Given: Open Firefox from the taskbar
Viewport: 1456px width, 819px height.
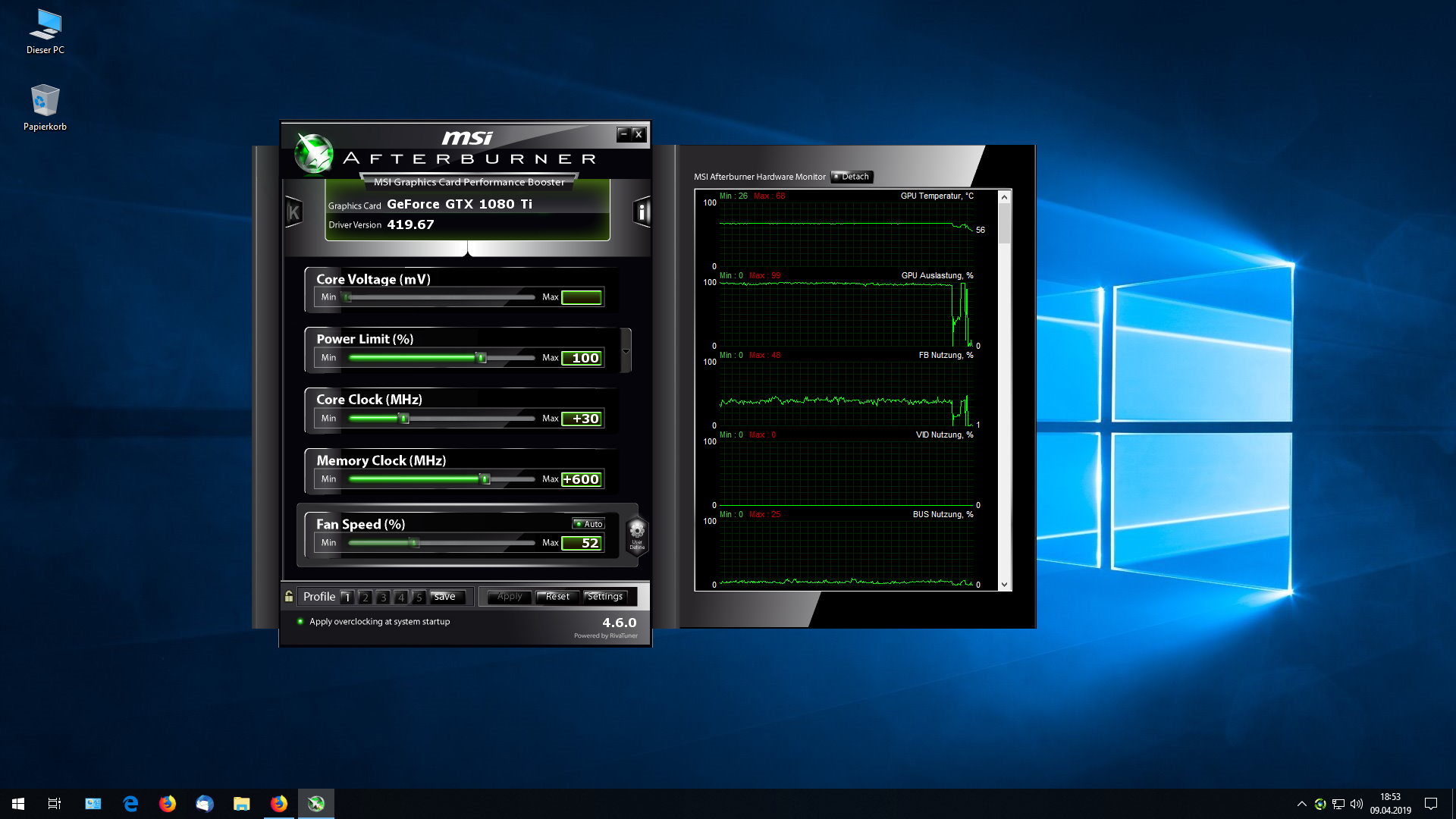Looking at the screenshot, I should [x=167, y=804].
